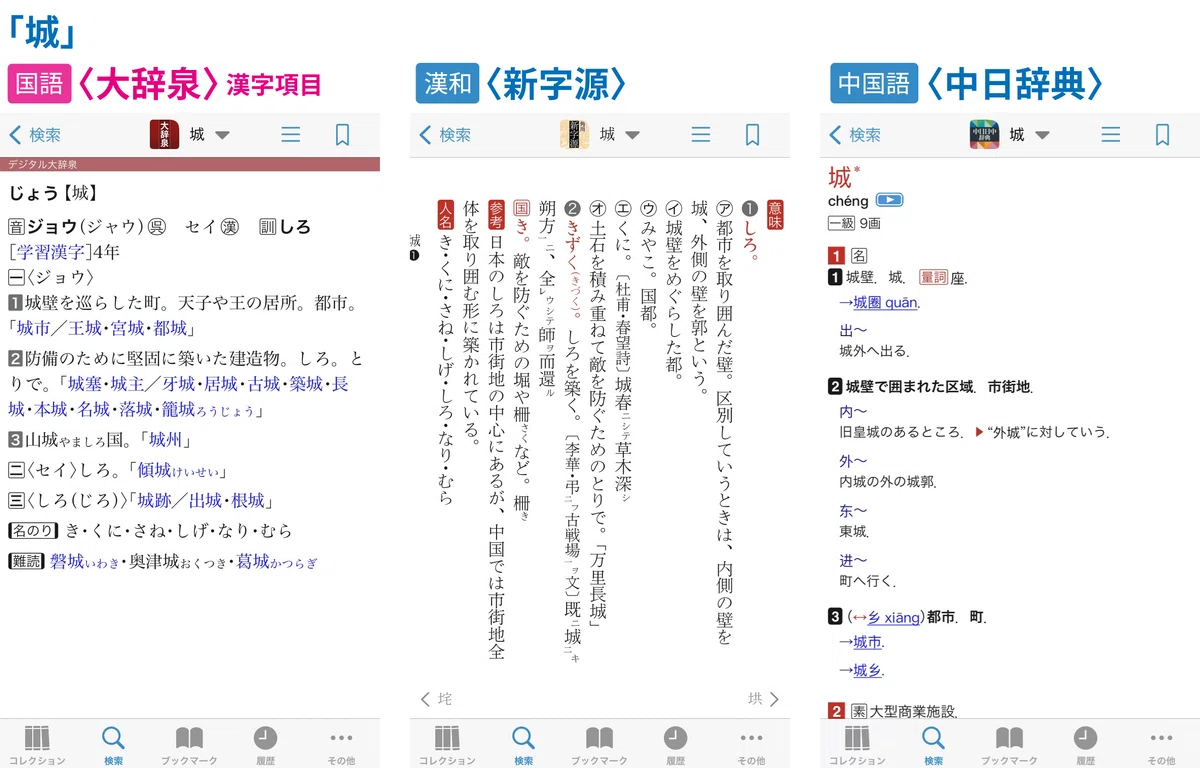
Task: Tap the 大辞泉 dictionary book icon
Action: pos(165,134)
